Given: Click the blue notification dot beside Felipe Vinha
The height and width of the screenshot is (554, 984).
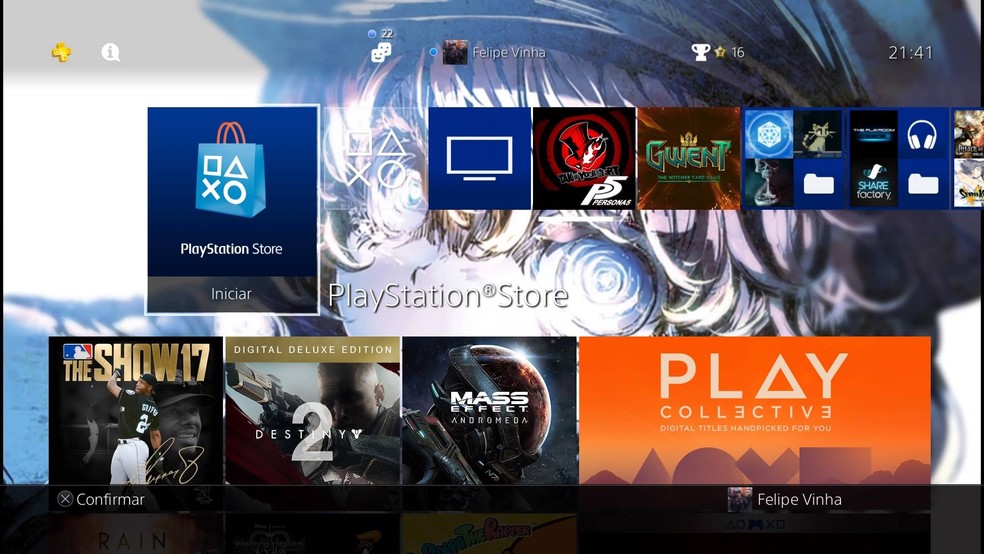Looking at the screenshot, I should [x=433, y=52].
